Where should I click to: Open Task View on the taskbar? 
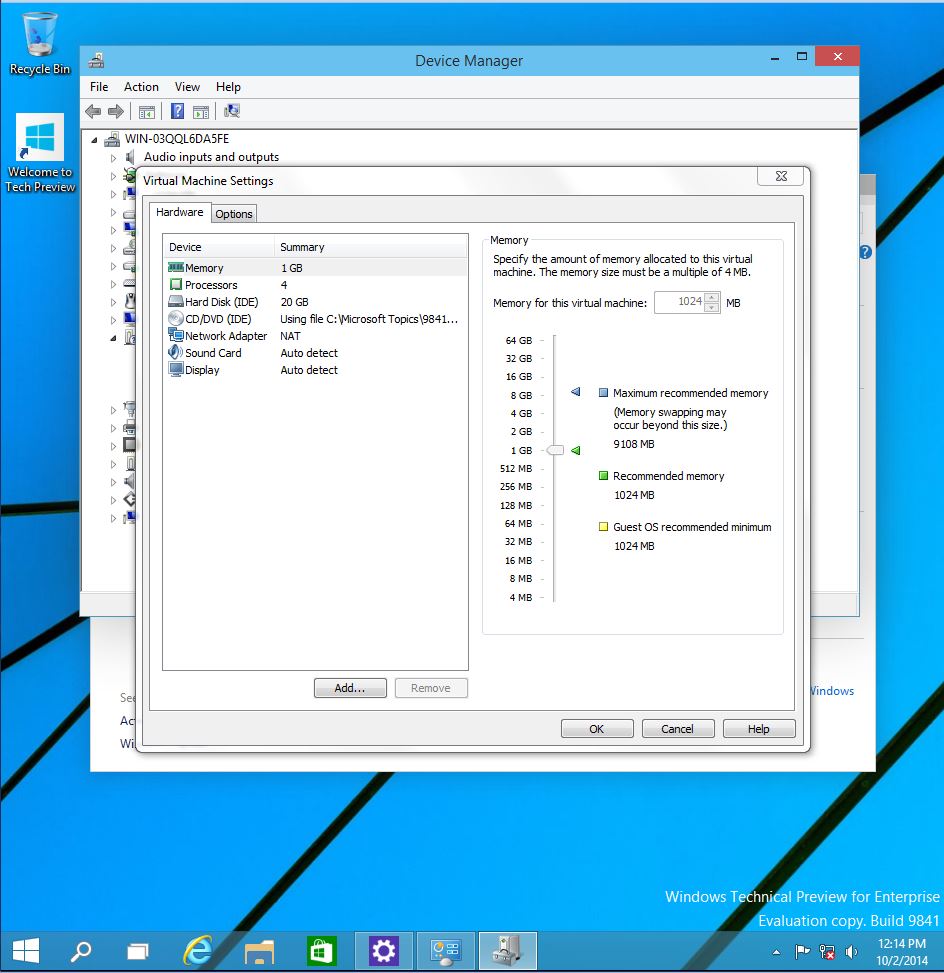pyautogui.click(x=137, y=951)
